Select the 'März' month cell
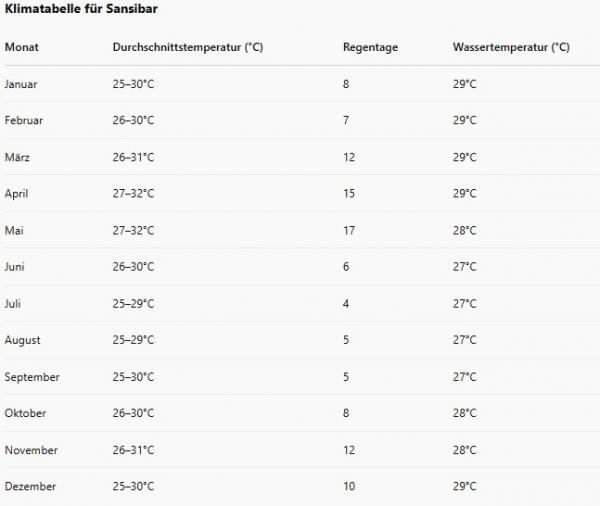This screenshot has height=506, width=600. [x=17, y=157]
